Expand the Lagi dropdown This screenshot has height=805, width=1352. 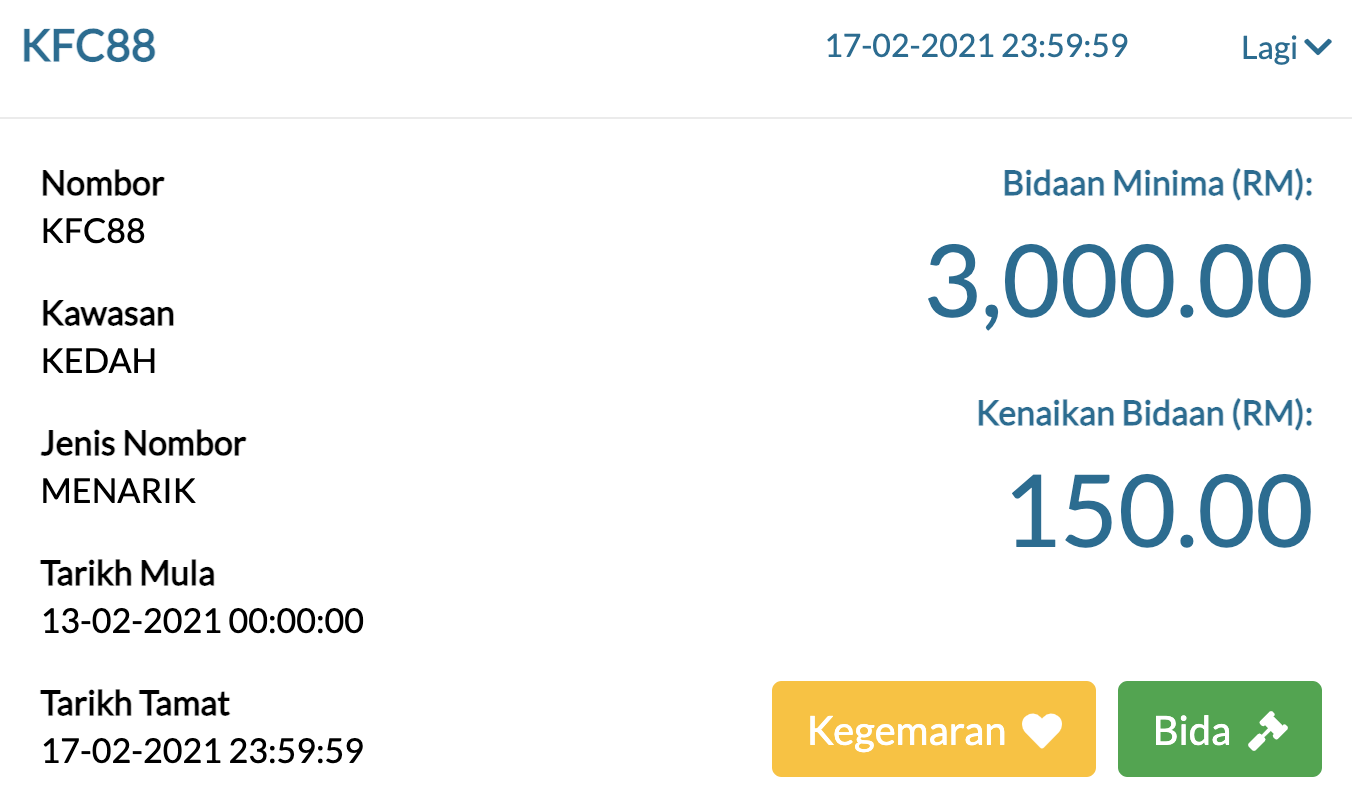(1285, 47)
